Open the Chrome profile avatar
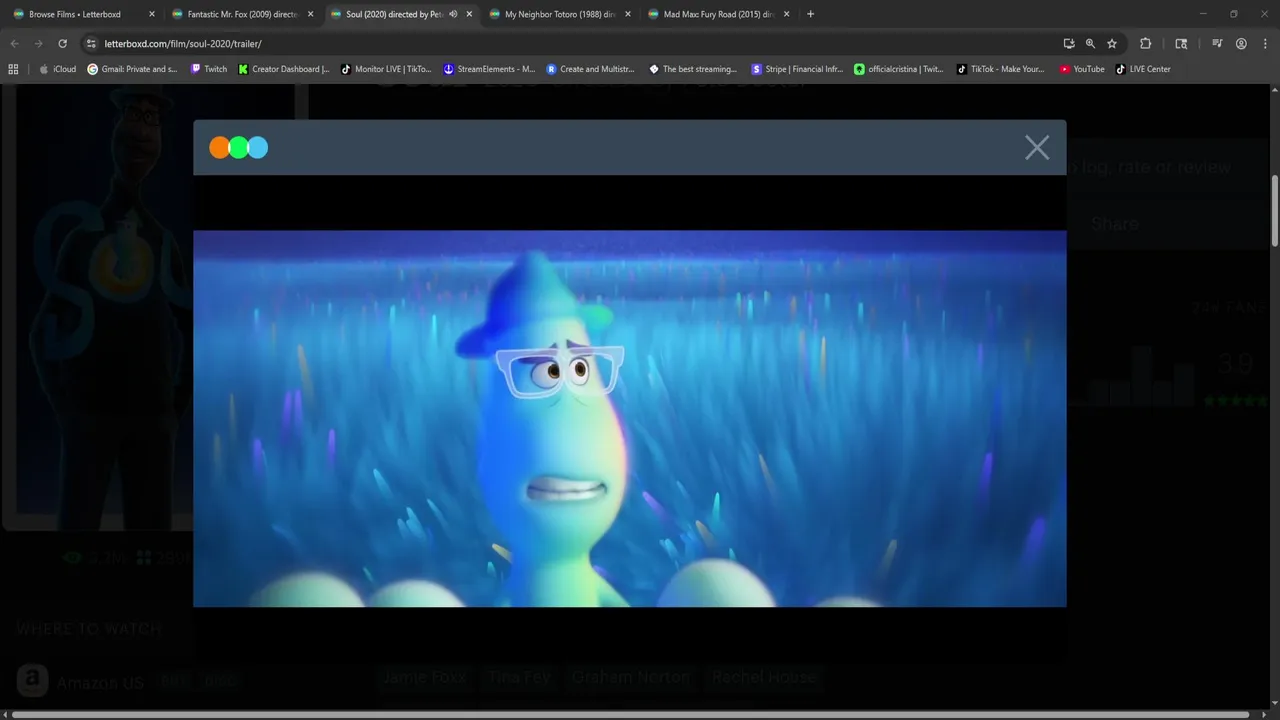The width and height of the screenshot is (1280, 720). coord(1241,44)
